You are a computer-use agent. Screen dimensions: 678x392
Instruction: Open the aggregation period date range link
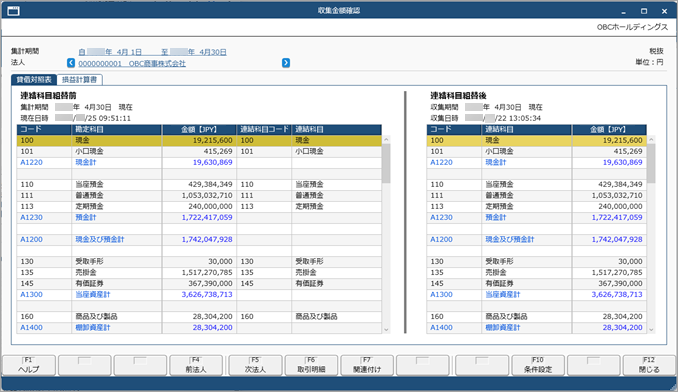click(152, 52)
